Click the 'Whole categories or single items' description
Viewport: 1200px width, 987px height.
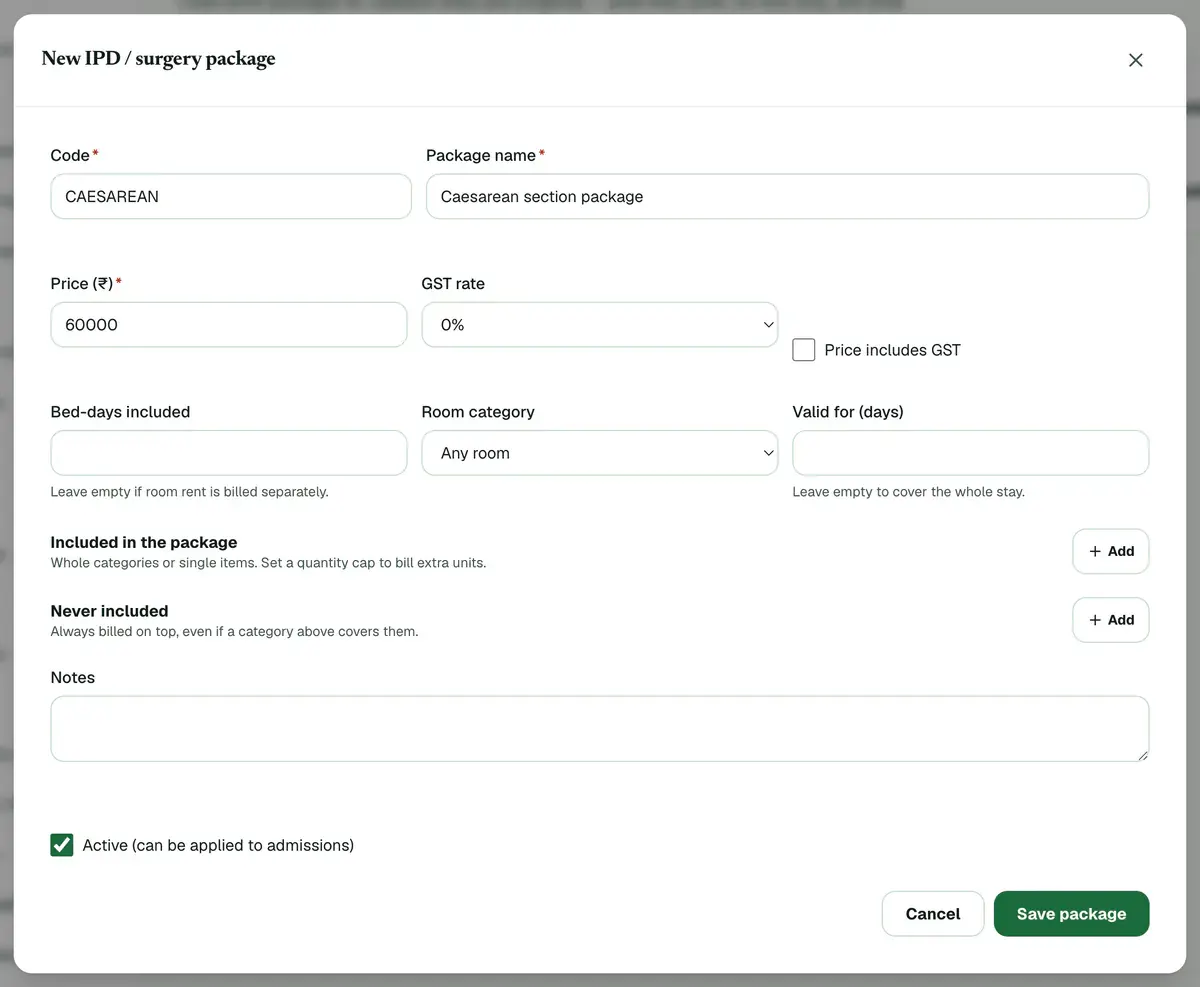269,563
